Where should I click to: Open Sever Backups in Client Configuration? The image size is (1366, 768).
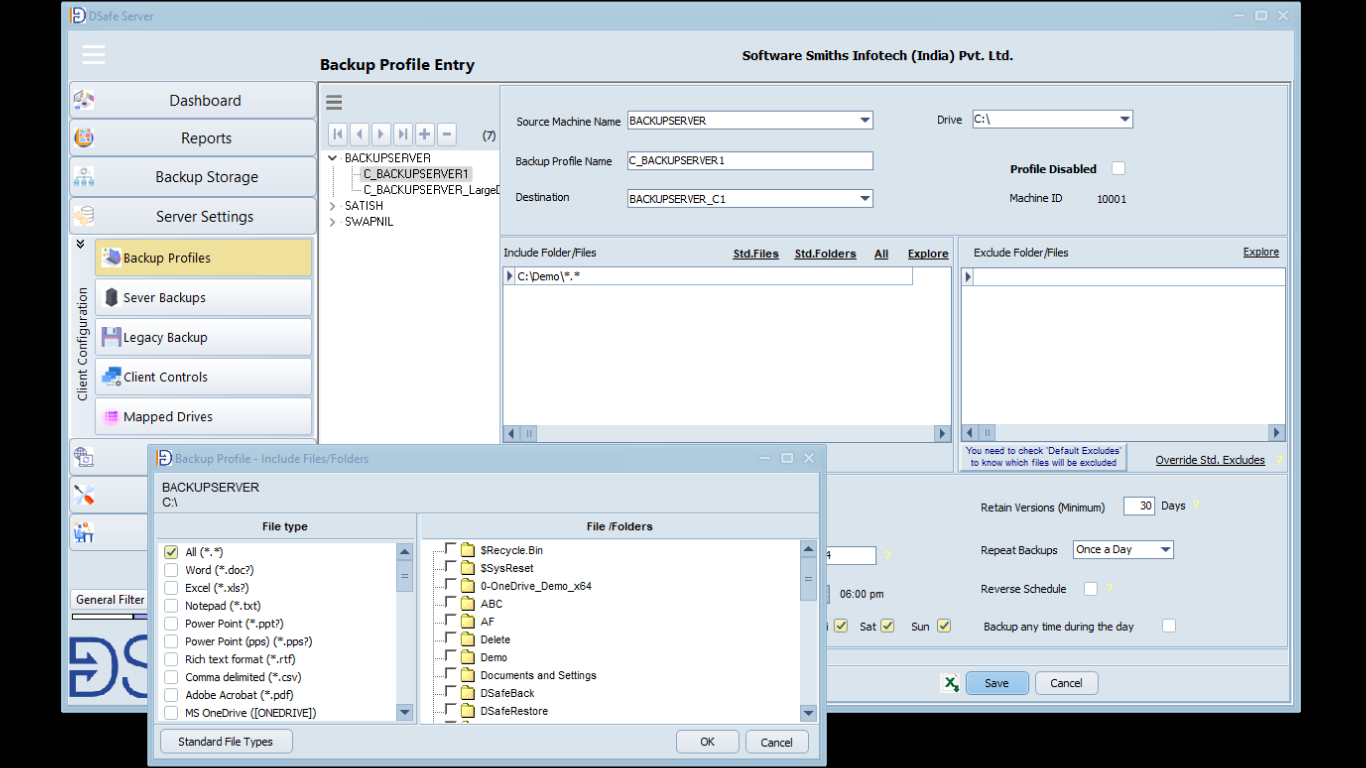click(203, 297)
